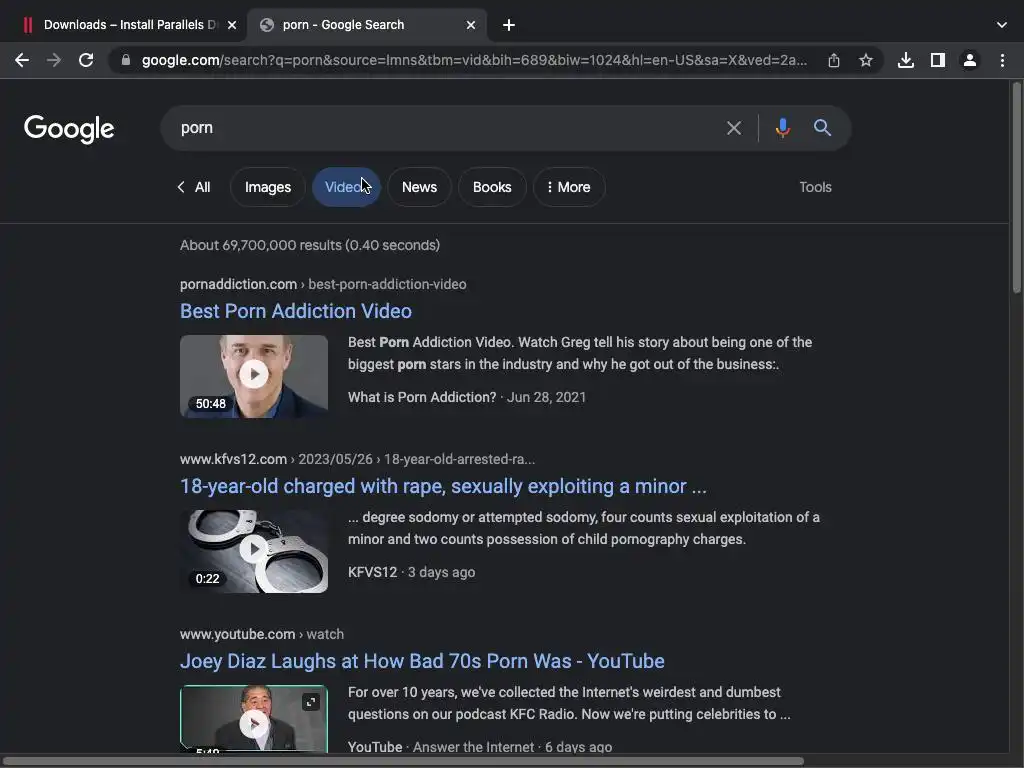Switch to Books results filter
The width and height of the screenshot is (1024, 768).
pyautogui.click(x=492, y=187)
